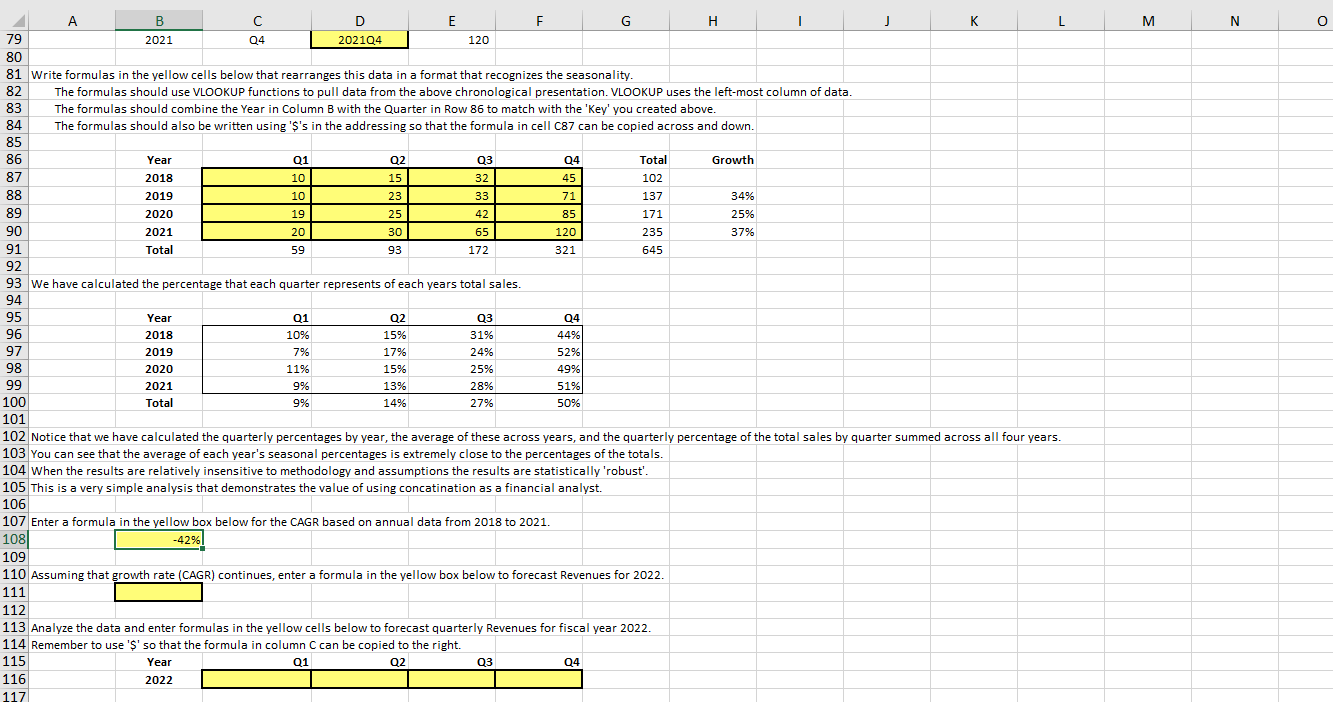Click 2021 Q1 cell showing 20
Screen dimensions: 1333x702
[256, 231]
